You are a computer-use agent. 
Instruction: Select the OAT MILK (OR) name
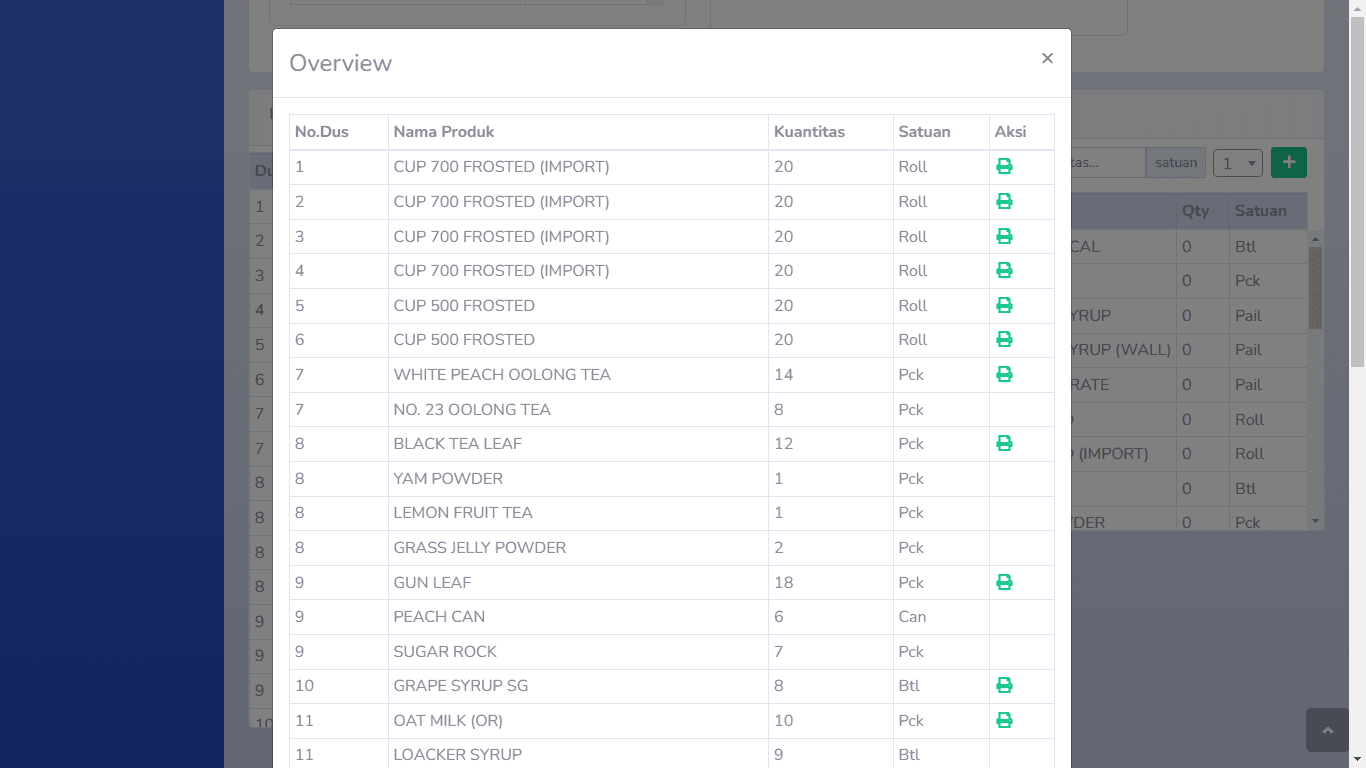tap(448, 721)
